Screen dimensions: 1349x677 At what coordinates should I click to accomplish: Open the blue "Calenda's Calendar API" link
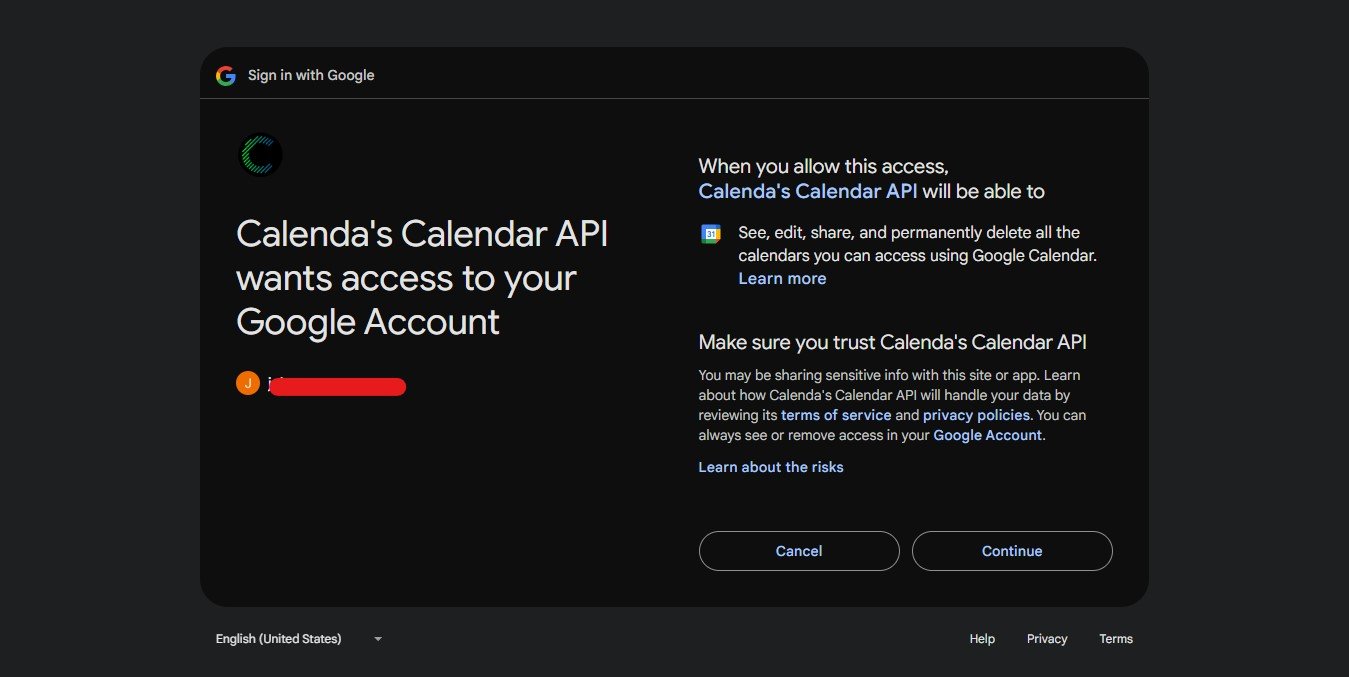[807, 191]
